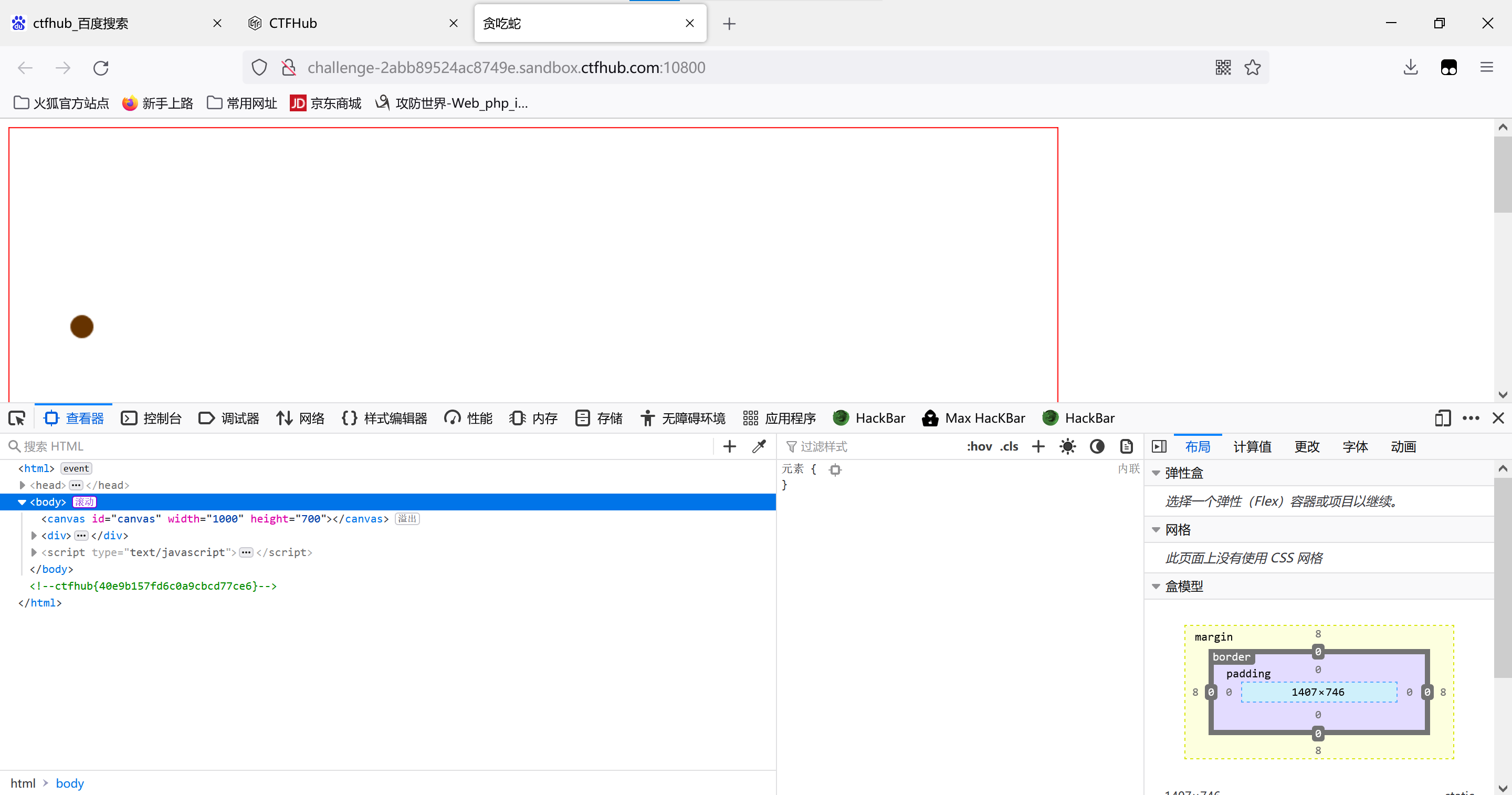Show collapsed content of head element
The image size is (1512, 795).
coord(76,485)
